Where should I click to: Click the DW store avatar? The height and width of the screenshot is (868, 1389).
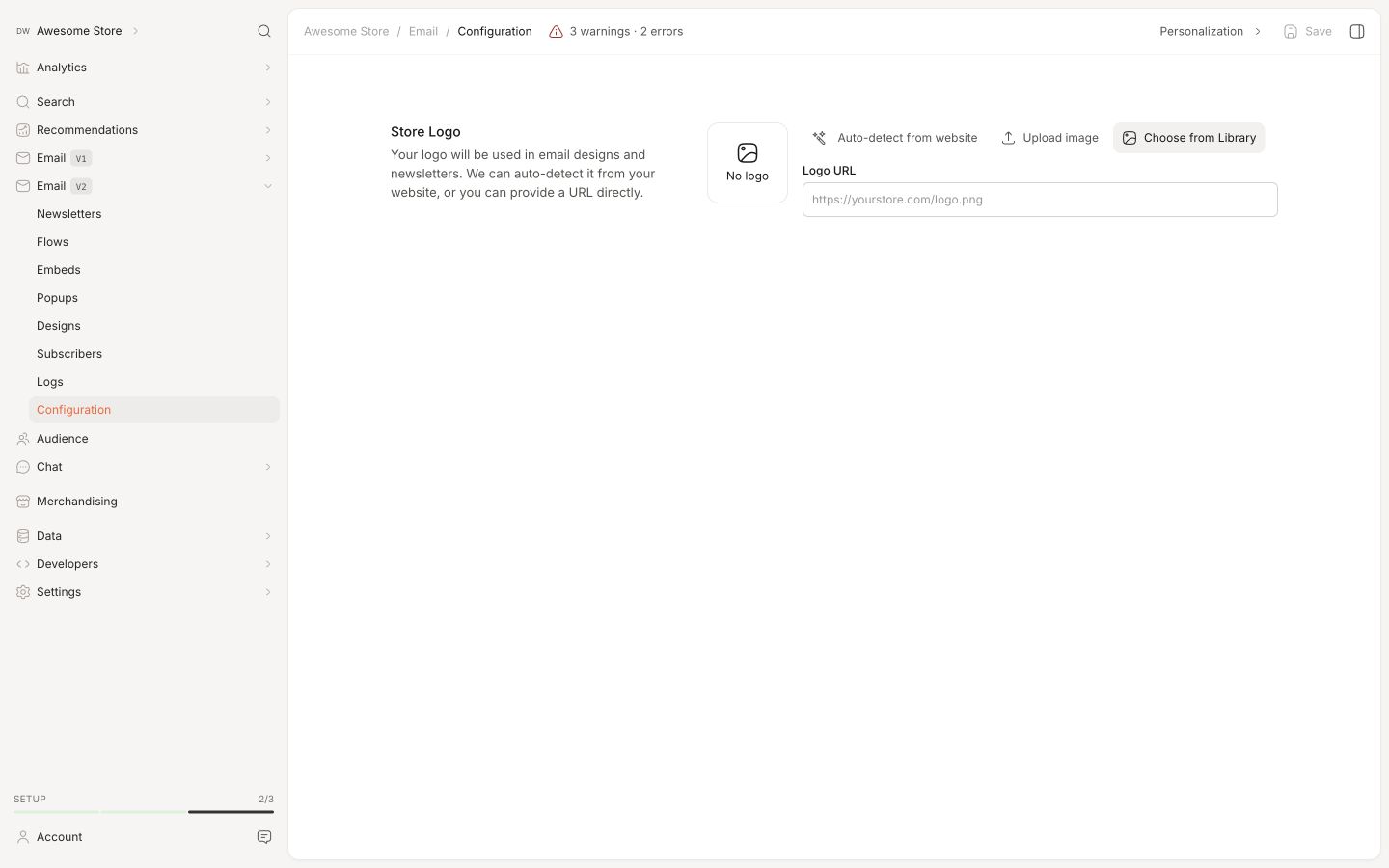click(22, 31)
